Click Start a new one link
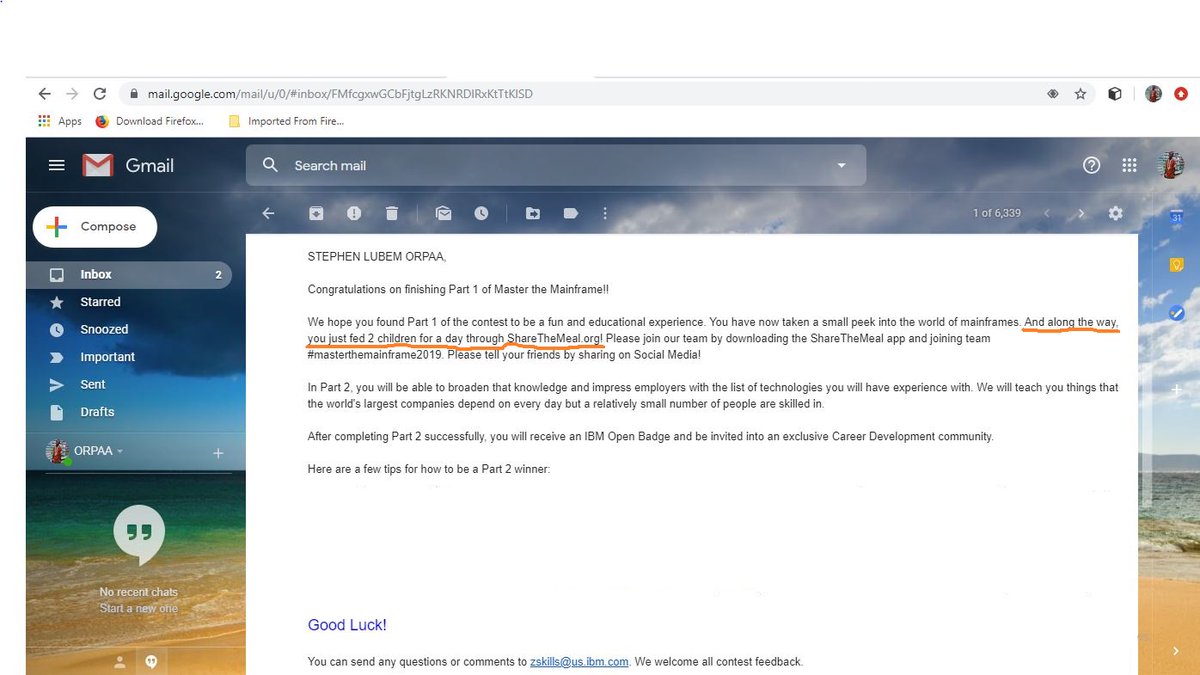This screenshot has width=1200, height=675. 139,608
